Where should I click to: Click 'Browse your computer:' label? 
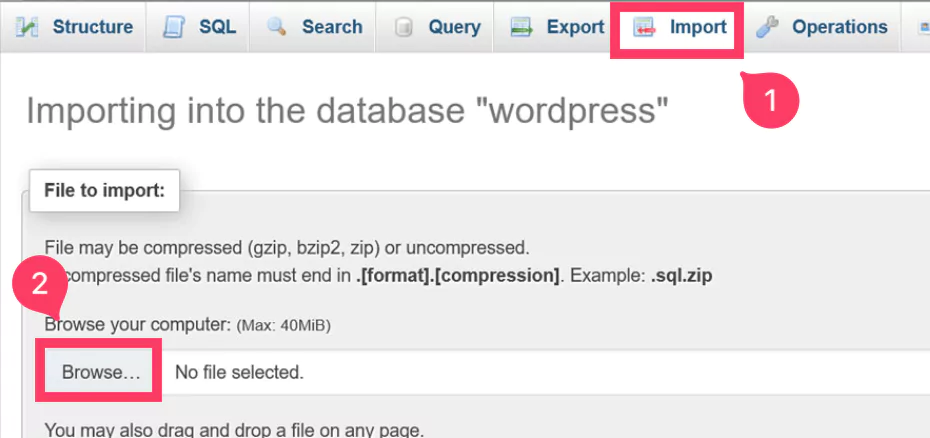coord(137,325)
